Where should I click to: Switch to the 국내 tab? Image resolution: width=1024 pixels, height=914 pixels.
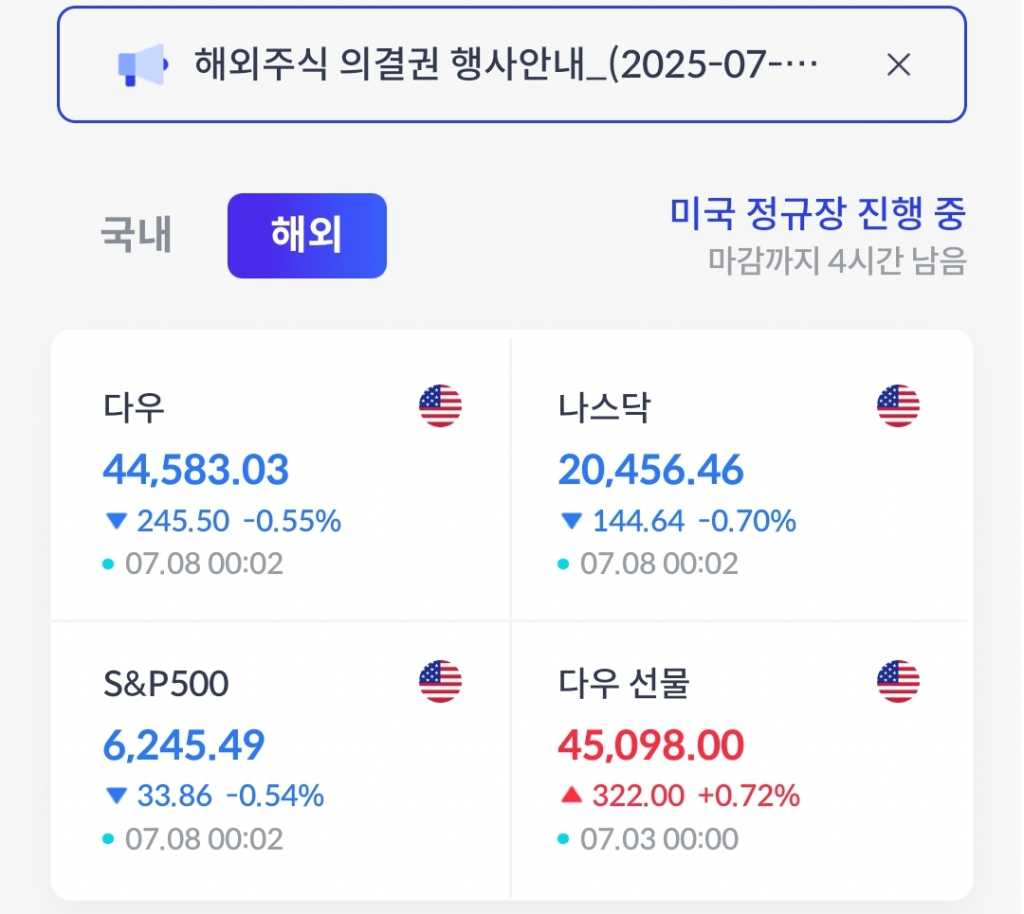pos(136,236)
